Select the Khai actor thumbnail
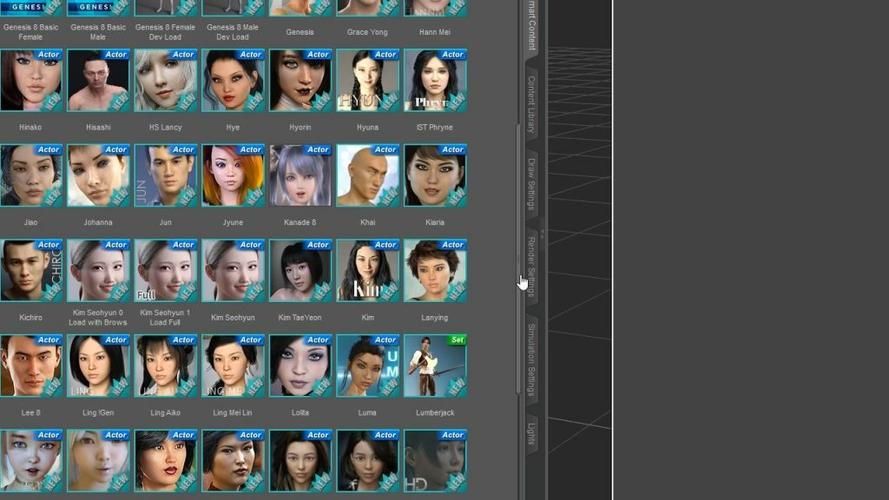The height and width of the screenshot is (500, 889). coord(368,175)
